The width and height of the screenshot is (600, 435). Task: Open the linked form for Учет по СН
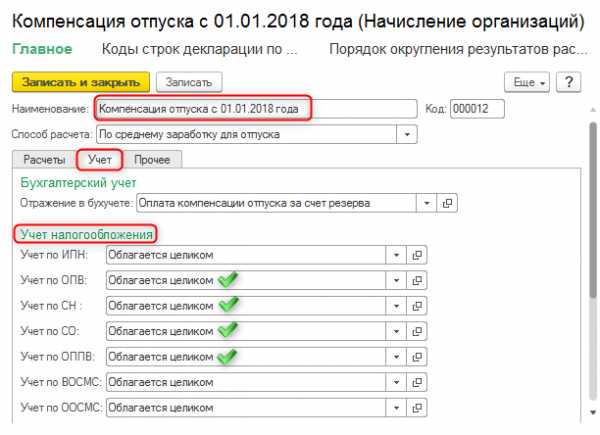419,305
